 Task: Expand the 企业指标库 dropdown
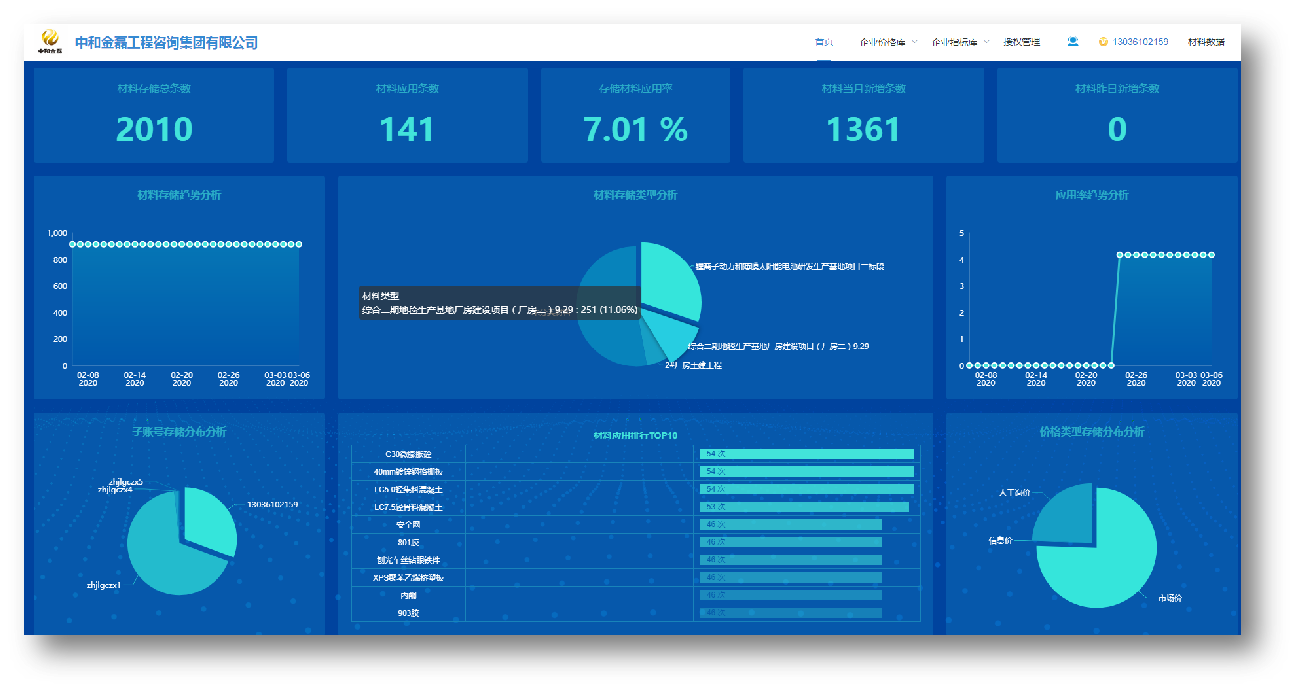(959, 42)
